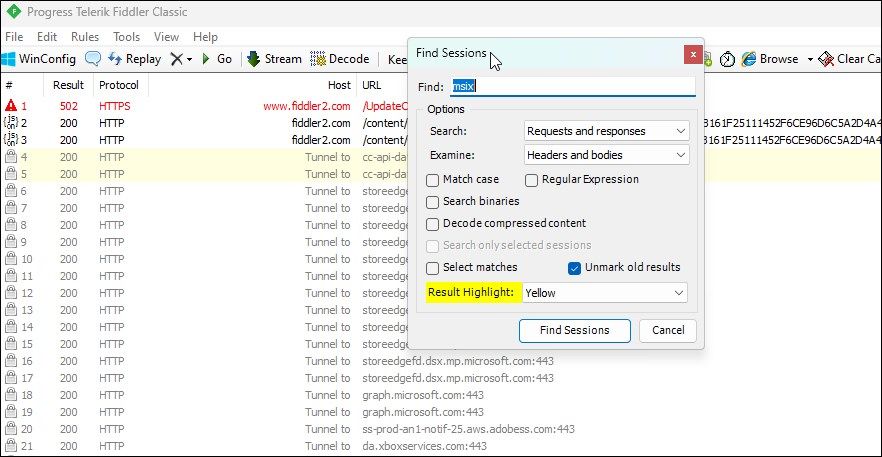Click the Find Sessions button
This screenshot has width=882, height=457.
click(575, 330)
